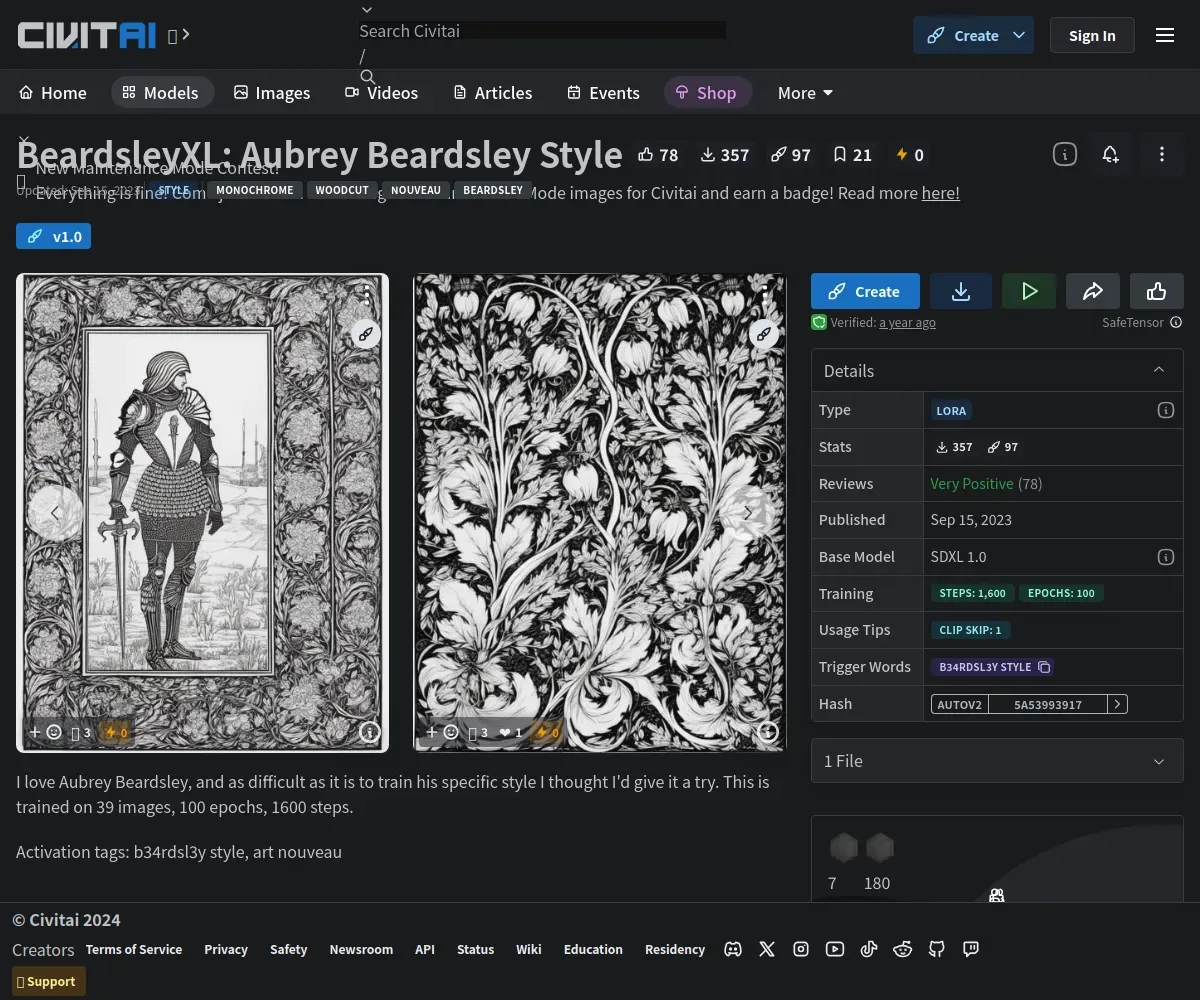This screenshot has width=1200, height=1000.
Task: Open the floral pattern thumbnail
Action: (x=600, y=512)
